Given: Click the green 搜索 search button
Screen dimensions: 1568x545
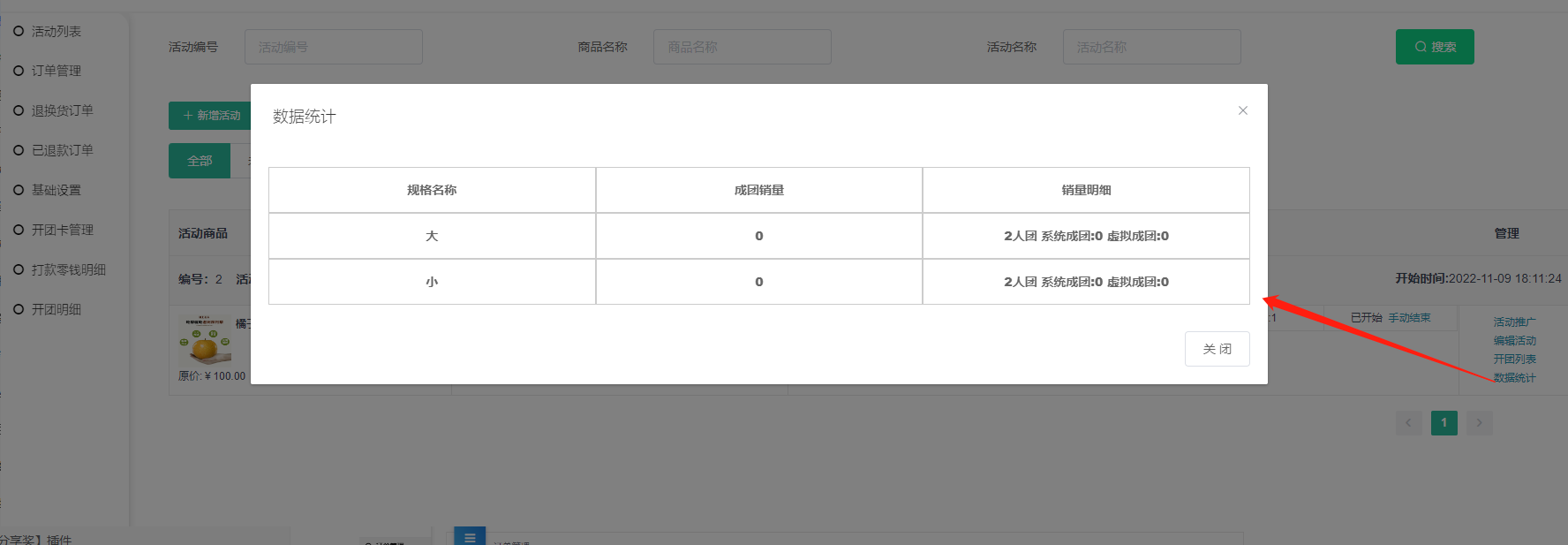Looking at the screenshot, I should click(1434, 47).
